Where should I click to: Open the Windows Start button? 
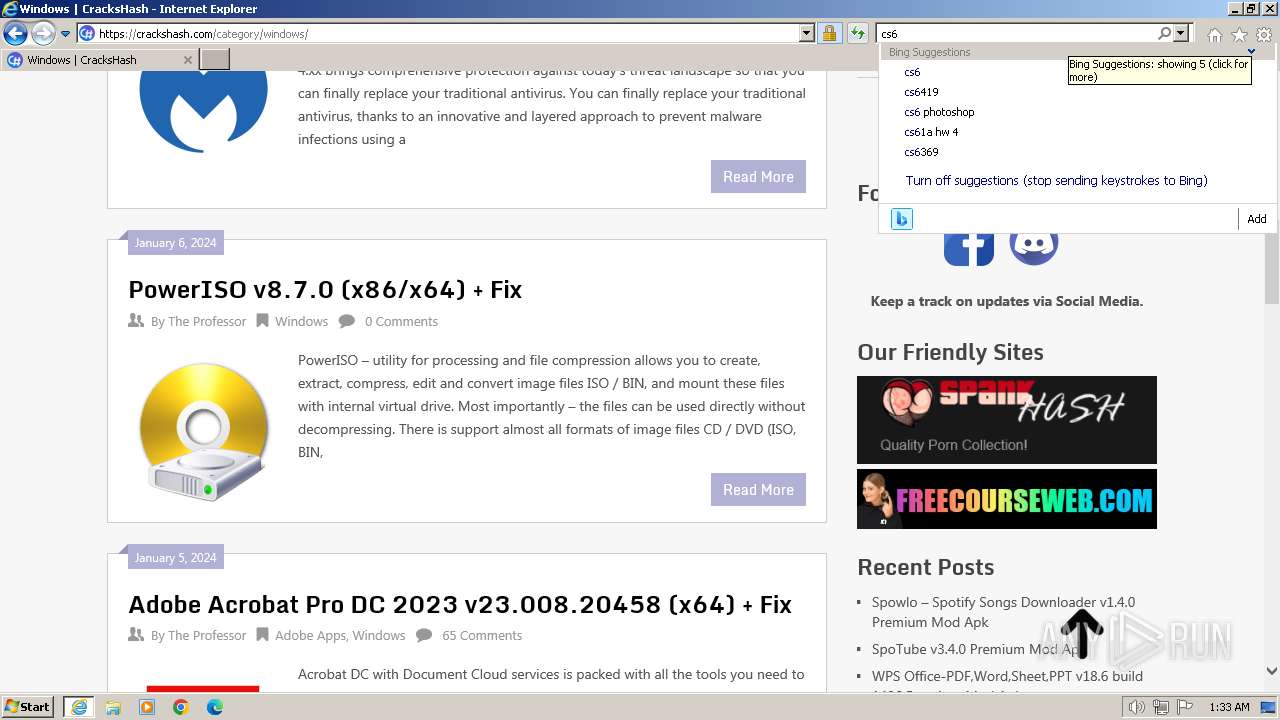click(28, 707)
